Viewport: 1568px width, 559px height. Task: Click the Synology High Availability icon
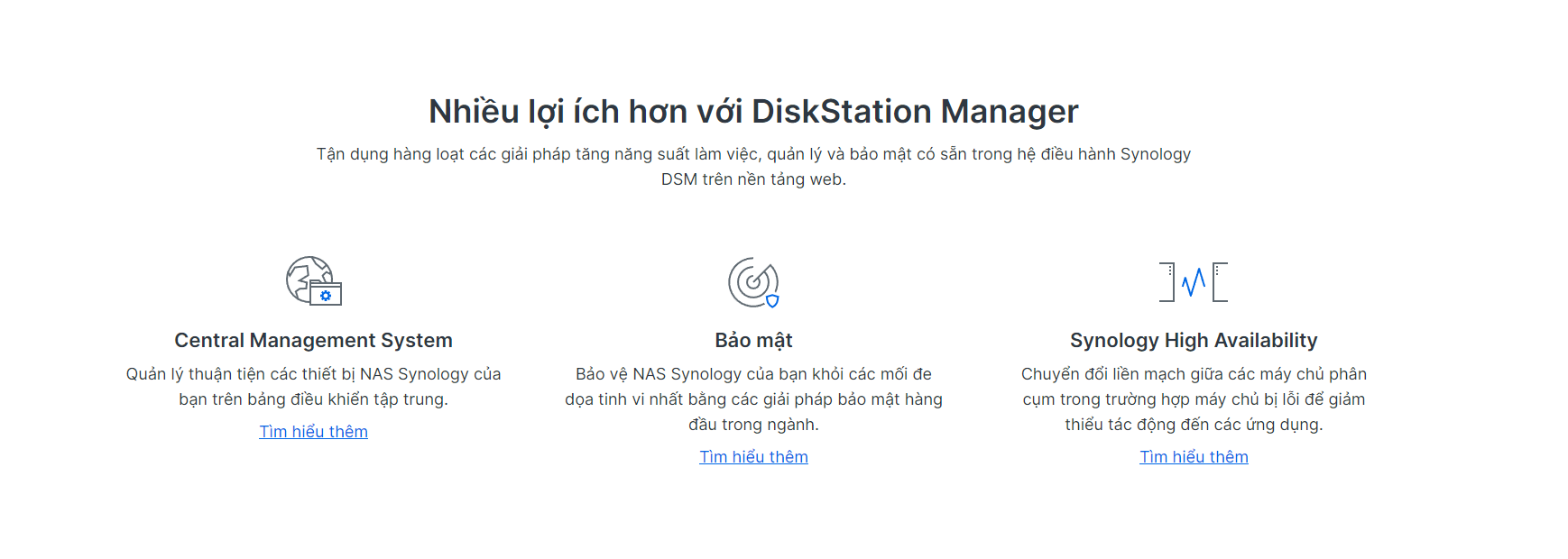(1194, 282)
